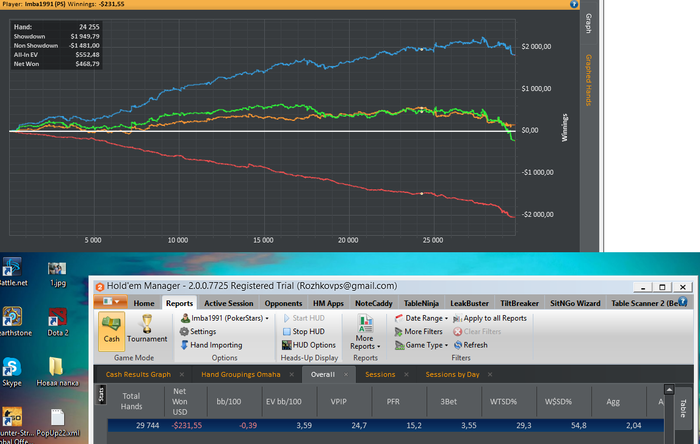Sort by W$SD% column header
Viewport: 700px width, 444px height.
click(x=558, y=402)
